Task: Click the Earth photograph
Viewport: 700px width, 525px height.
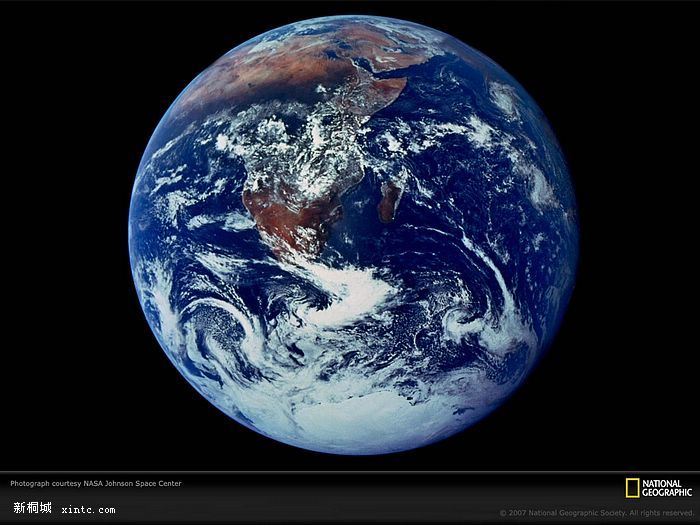Action: point(354,235)
